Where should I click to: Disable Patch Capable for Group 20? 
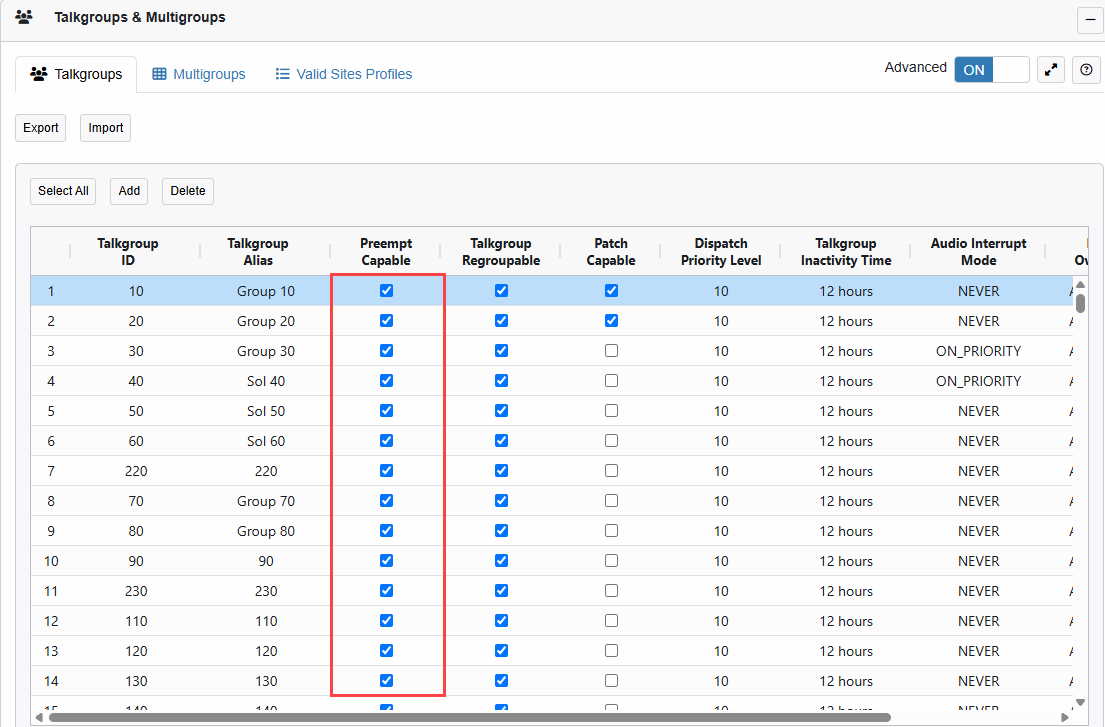click(611, 321)
